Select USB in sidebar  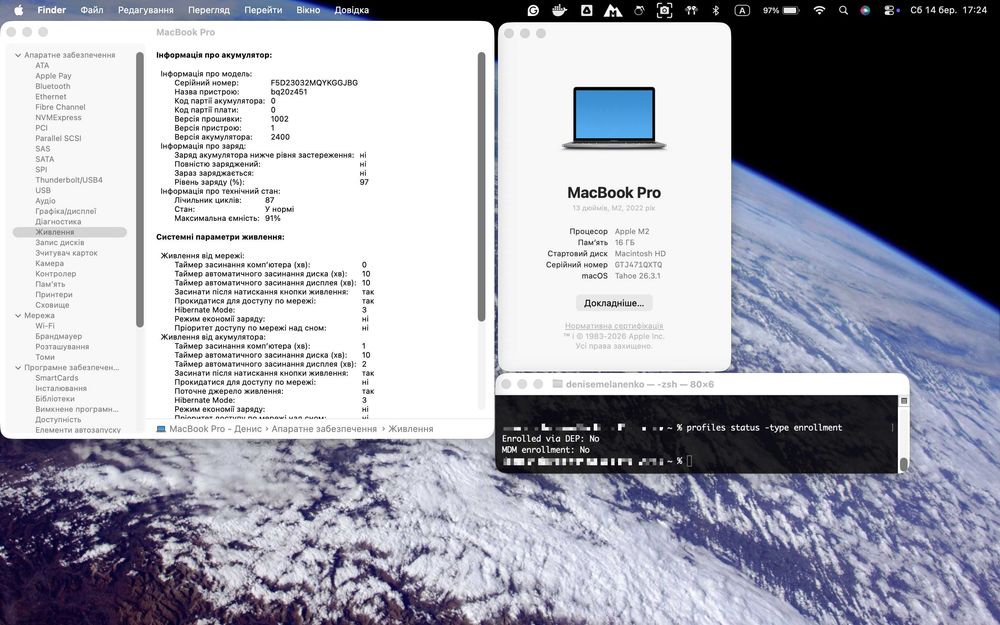(x=43, y=190)
